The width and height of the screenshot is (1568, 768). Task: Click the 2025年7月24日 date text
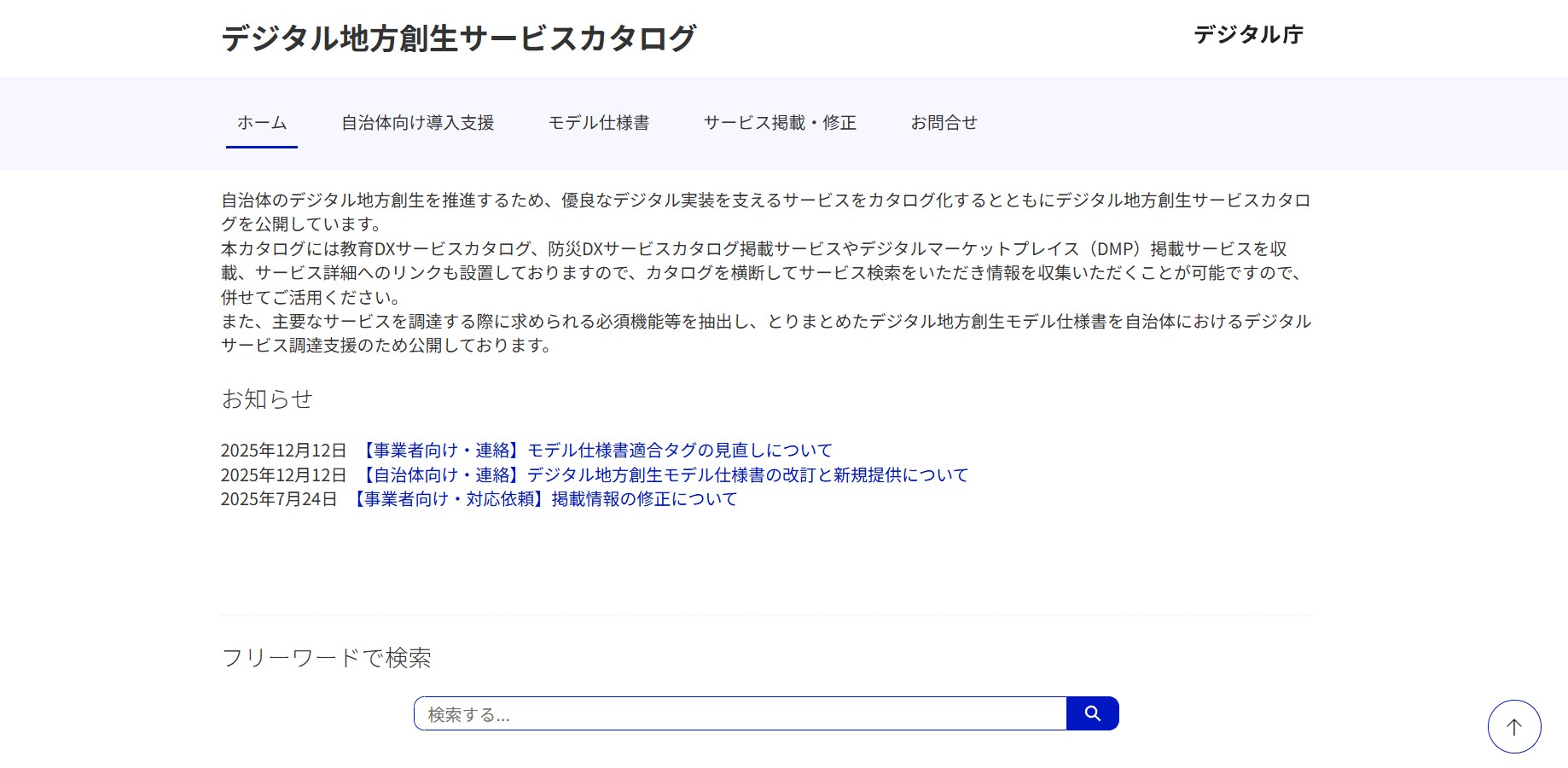(279, 498)
